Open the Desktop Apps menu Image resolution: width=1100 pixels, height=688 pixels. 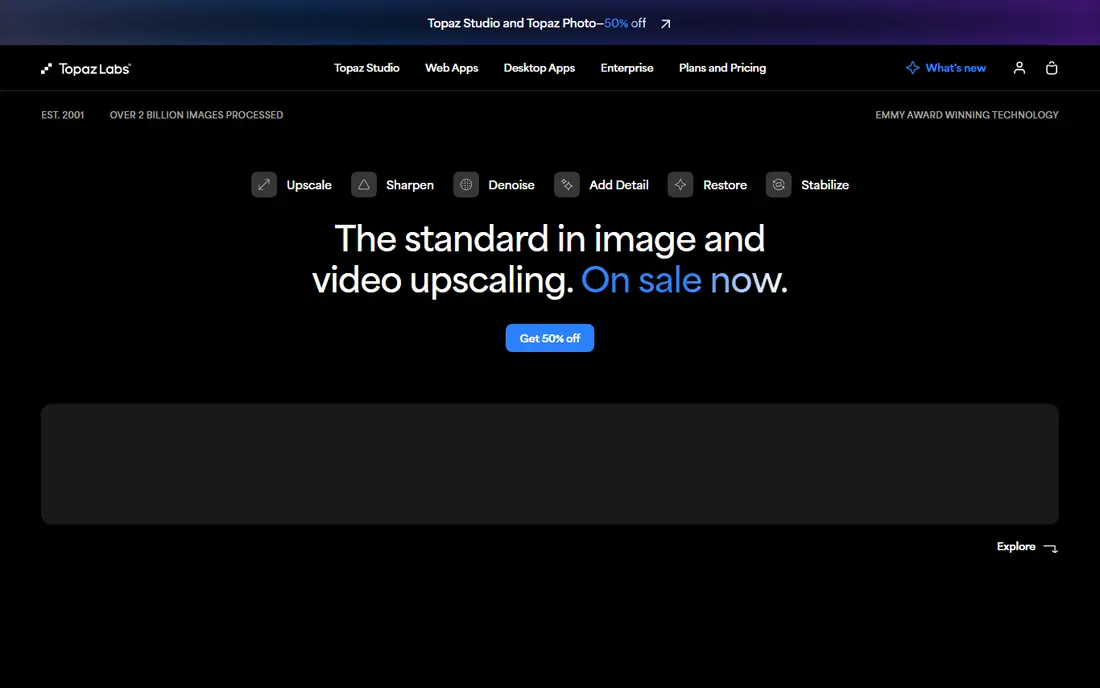539,68
